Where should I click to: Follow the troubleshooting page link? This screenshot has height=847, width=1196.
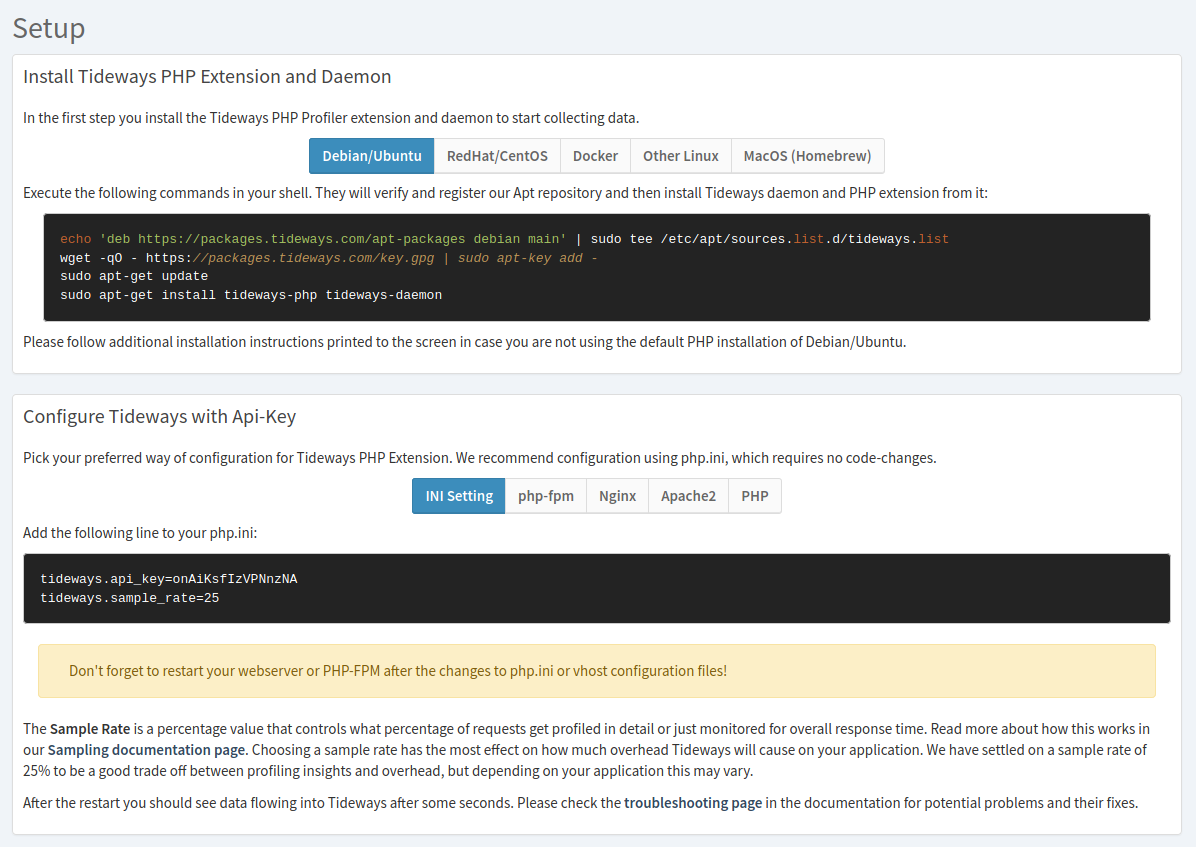(x=693, y=803)
